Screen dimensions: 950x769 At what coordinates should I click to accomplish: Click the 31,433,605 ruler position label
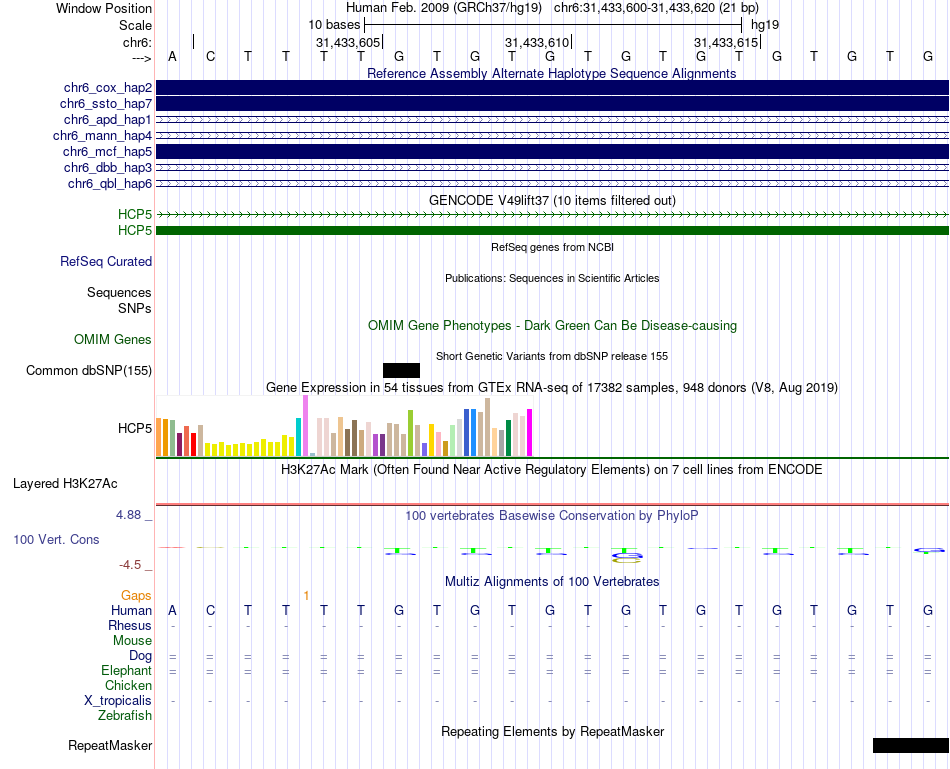[348, 42]
